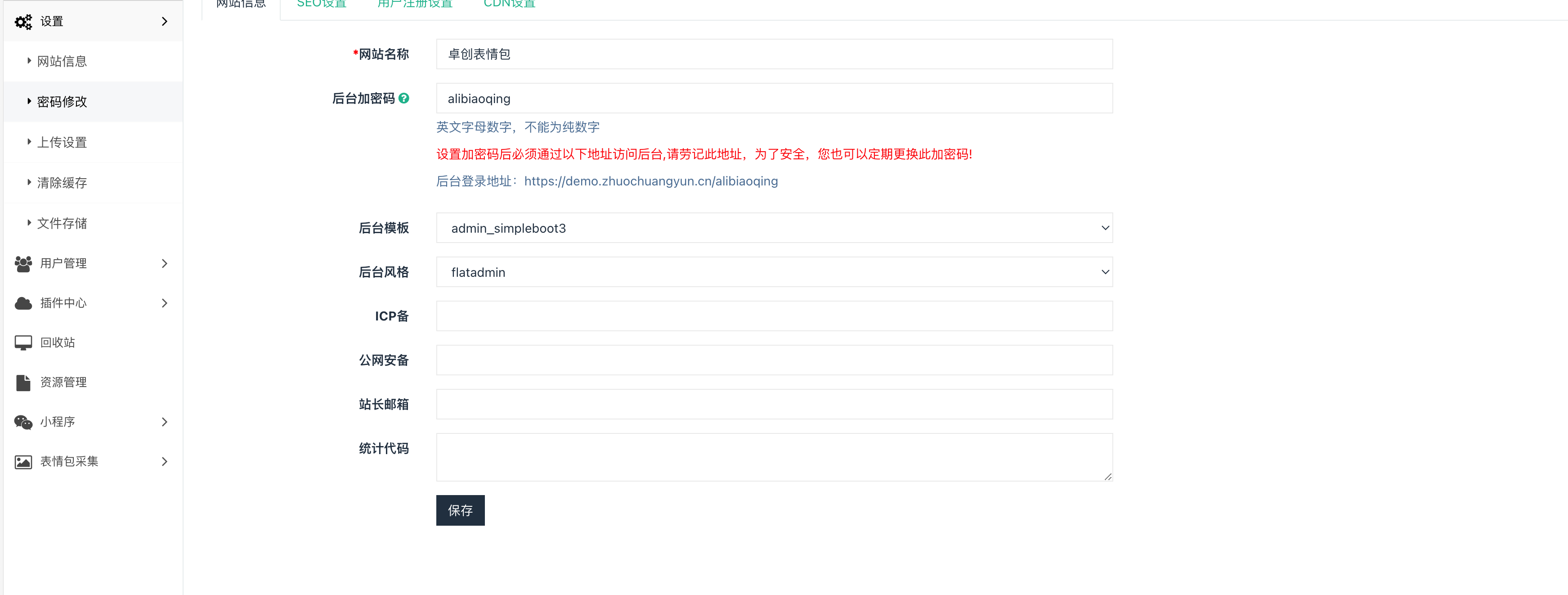The height and width of the screenshot is (595, 1568).
Task: Open 清除缓存 in the sidebar
Action: (x=93, y=183)
